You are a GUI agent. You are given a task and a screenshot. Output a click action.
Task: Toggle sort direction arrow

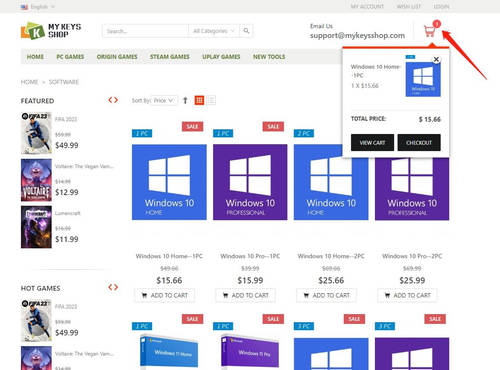point(185,100)
